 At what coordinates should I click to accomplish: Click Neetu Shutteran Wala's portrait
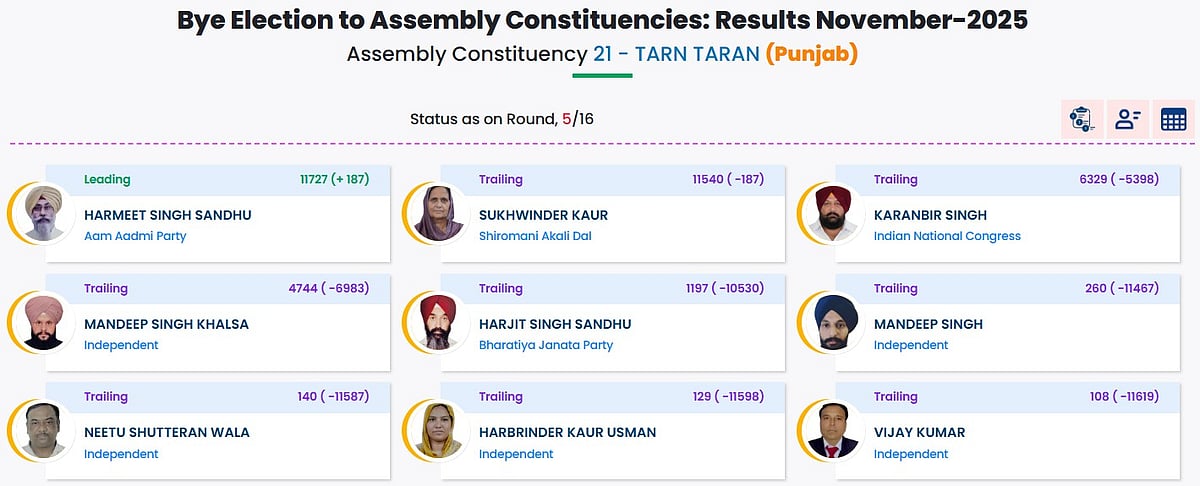pyautogui.click(x=45, y=432)
